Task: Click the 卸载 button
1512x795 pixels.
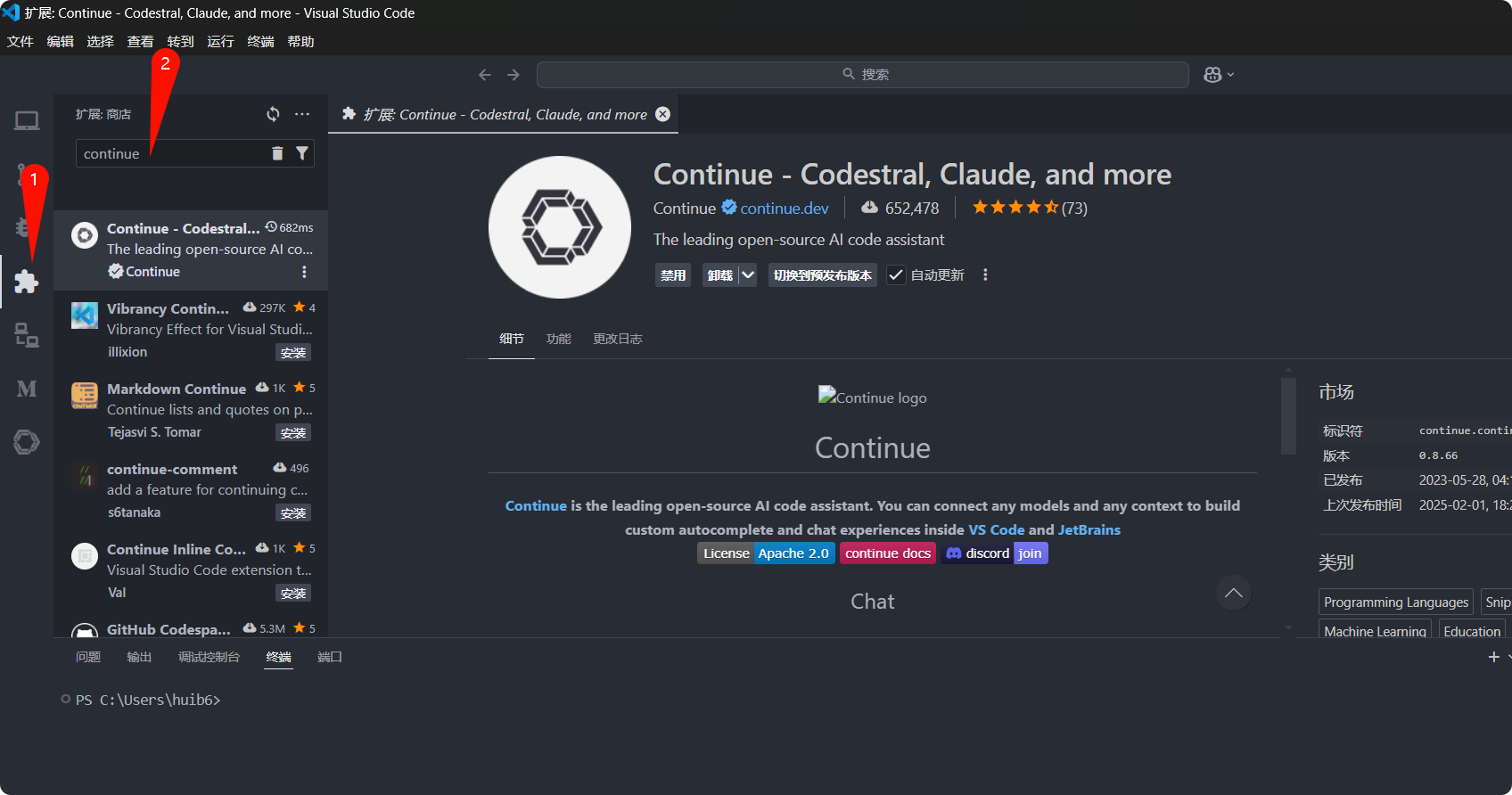Action: (x=720, y=275)
